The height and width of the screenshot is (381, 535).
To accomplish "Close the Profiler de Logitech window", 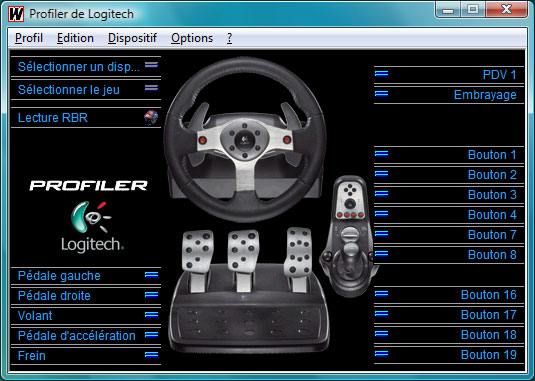I will pos(506,10).
